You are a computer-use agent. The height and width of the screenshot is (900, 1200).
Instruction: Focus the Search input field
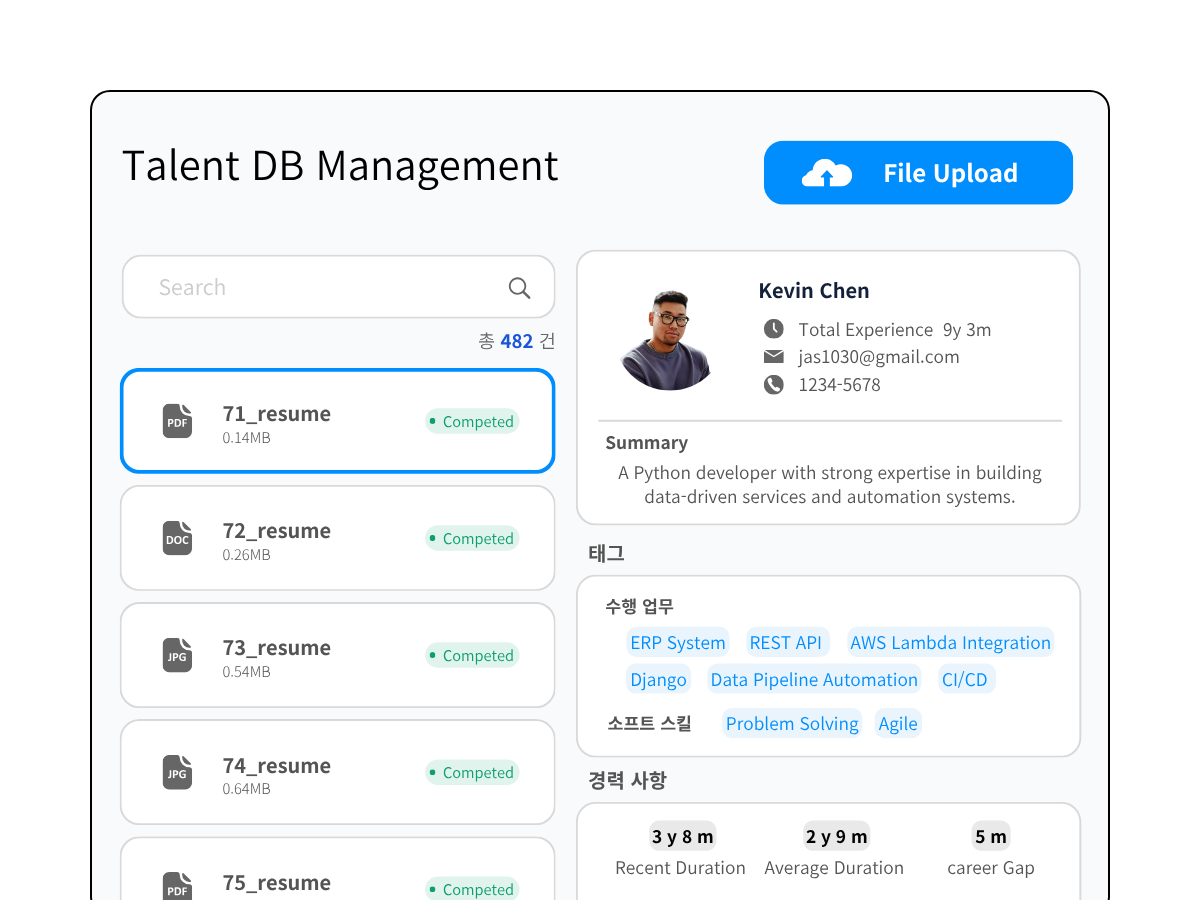click(320, 288)
